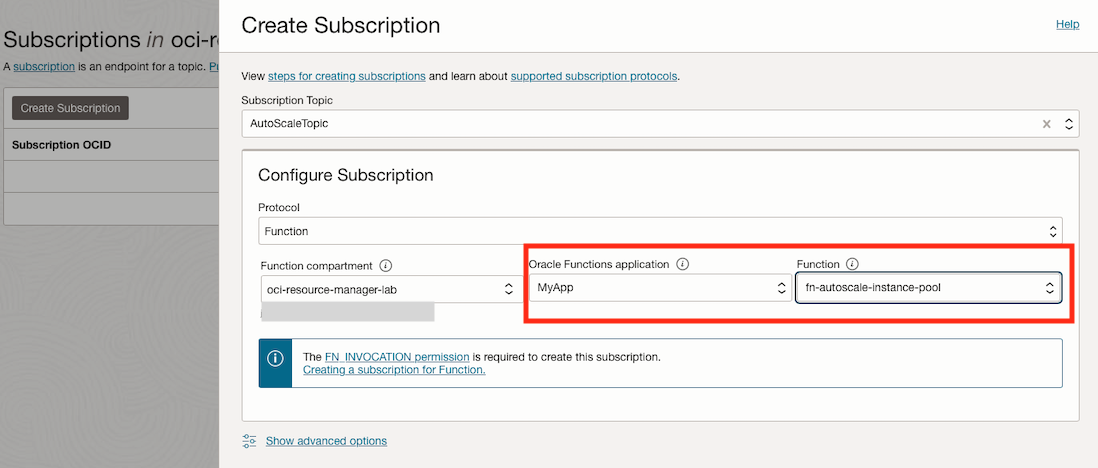Open the Protocol dropdown showing Function

coord(660,230)
